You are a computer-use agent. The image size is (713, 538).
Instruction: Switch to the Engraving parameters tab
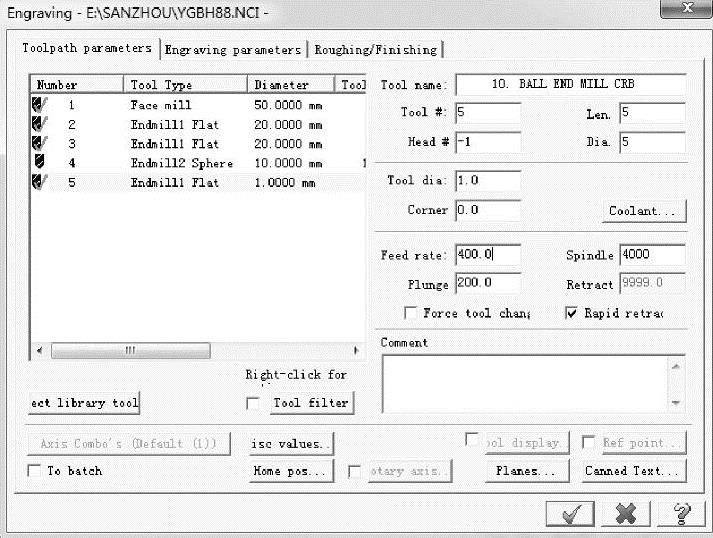pyautogui.click(x=233, y=49)
